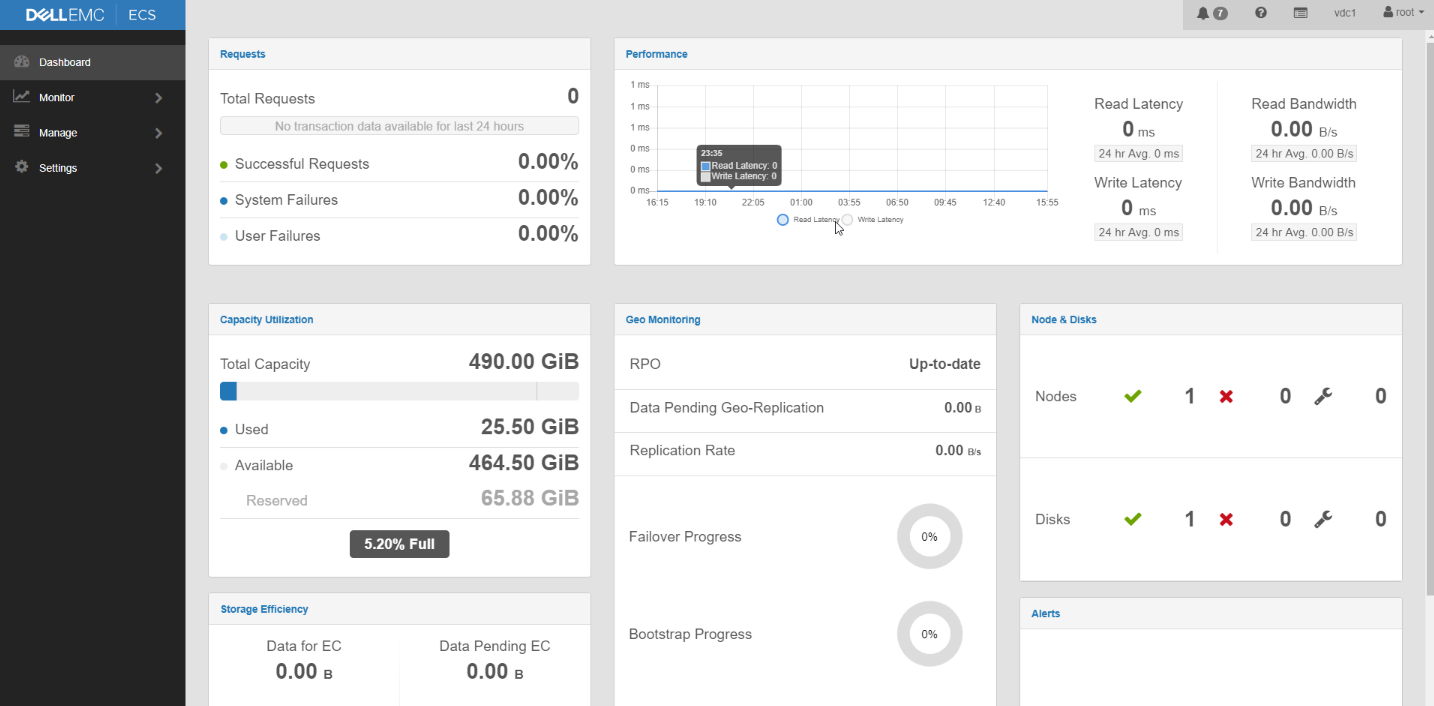This screenshot has height=706, width=1434.
Task: Expand the Monitor menu chevron
Action: 159,98
